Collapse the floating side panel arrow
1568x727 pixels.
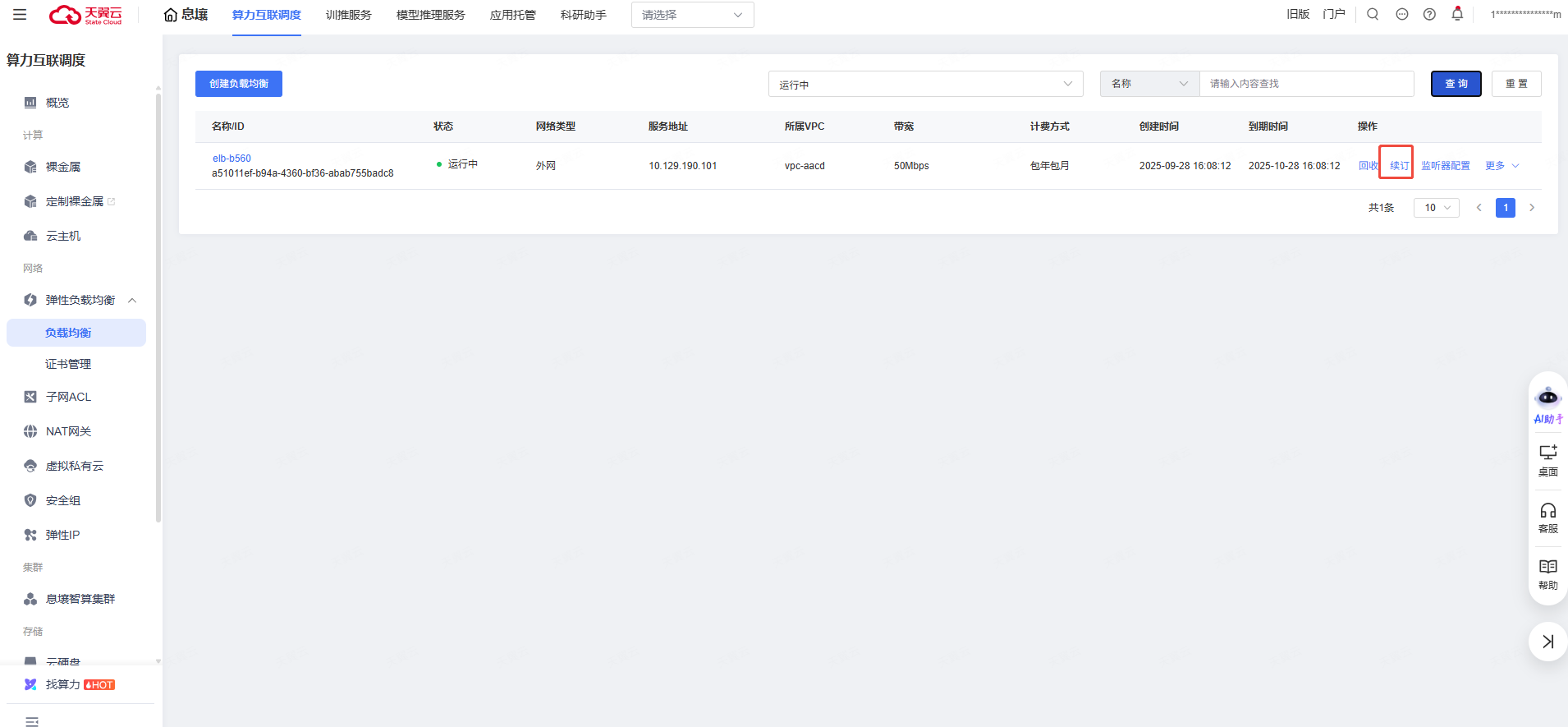tap(1548, 642)
